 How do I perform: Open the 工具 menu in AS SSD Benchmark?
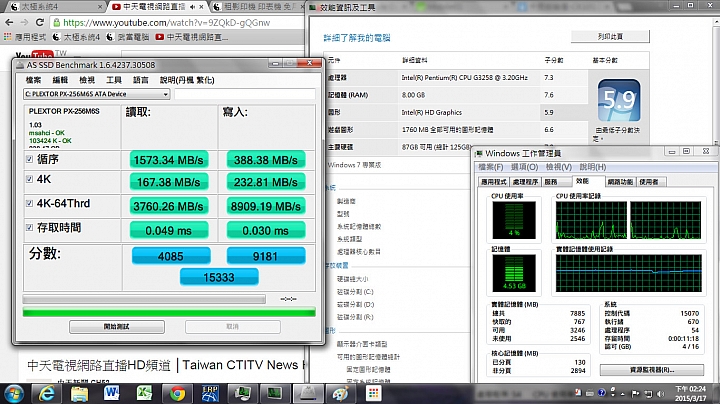[113, 80]
